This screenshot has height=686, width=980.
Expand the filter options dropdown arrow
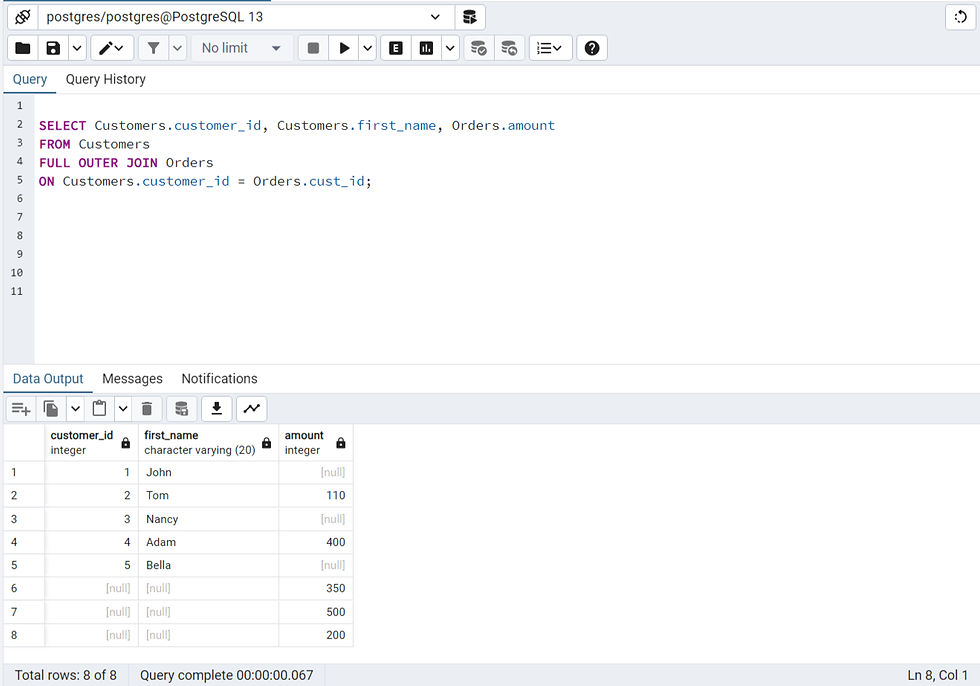(x=178, y=48)
